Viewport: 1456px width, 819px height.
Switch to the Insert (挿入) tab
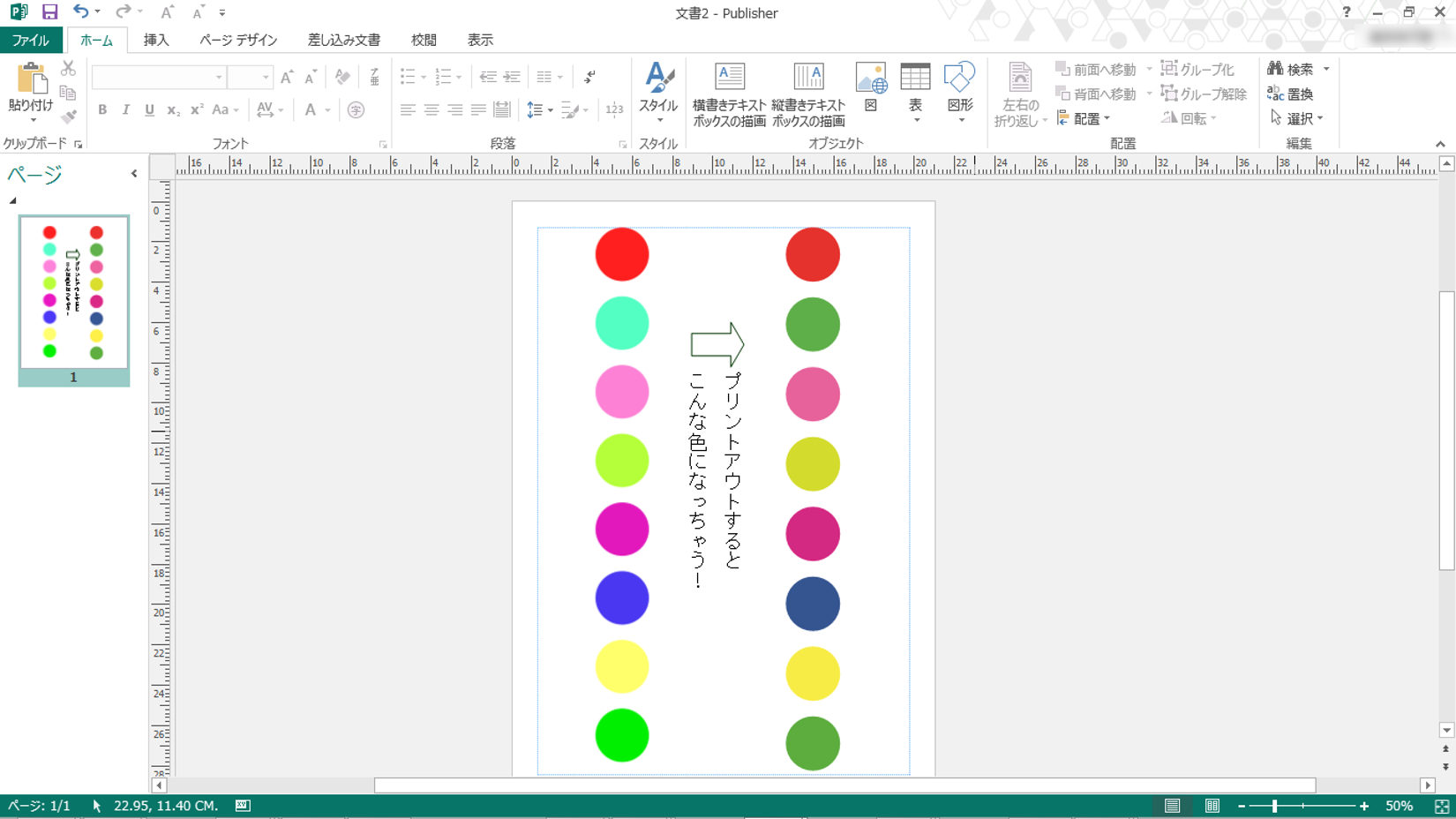(156, 40)
